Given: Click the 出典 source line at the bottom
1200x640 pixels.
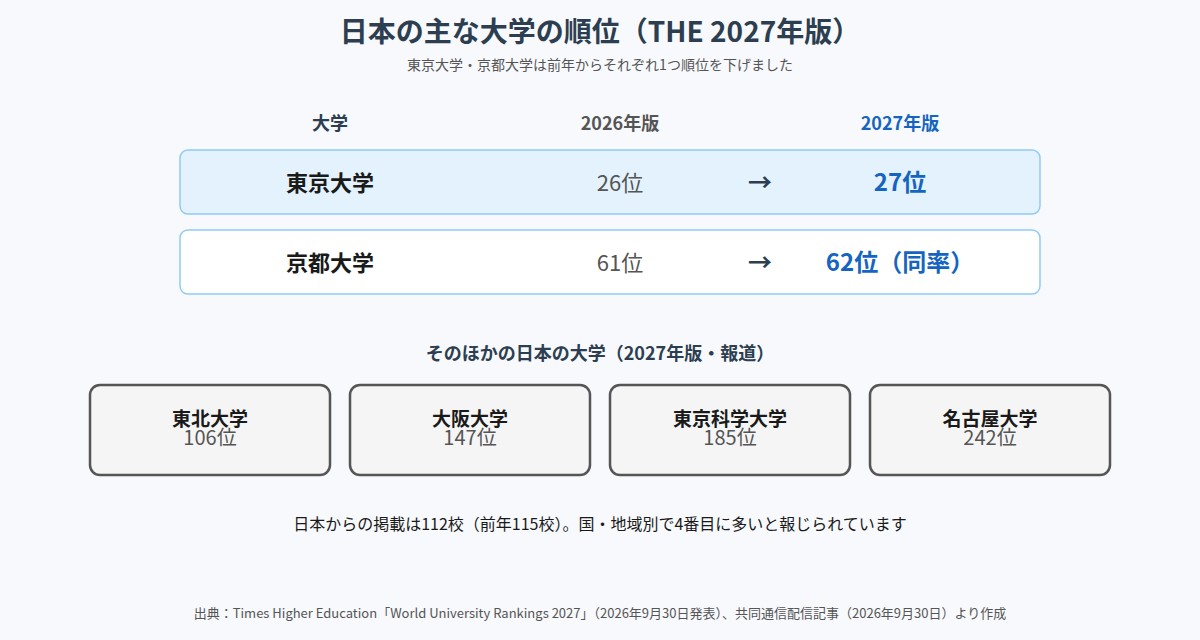Looking at the screenshot, I should 600,614.
